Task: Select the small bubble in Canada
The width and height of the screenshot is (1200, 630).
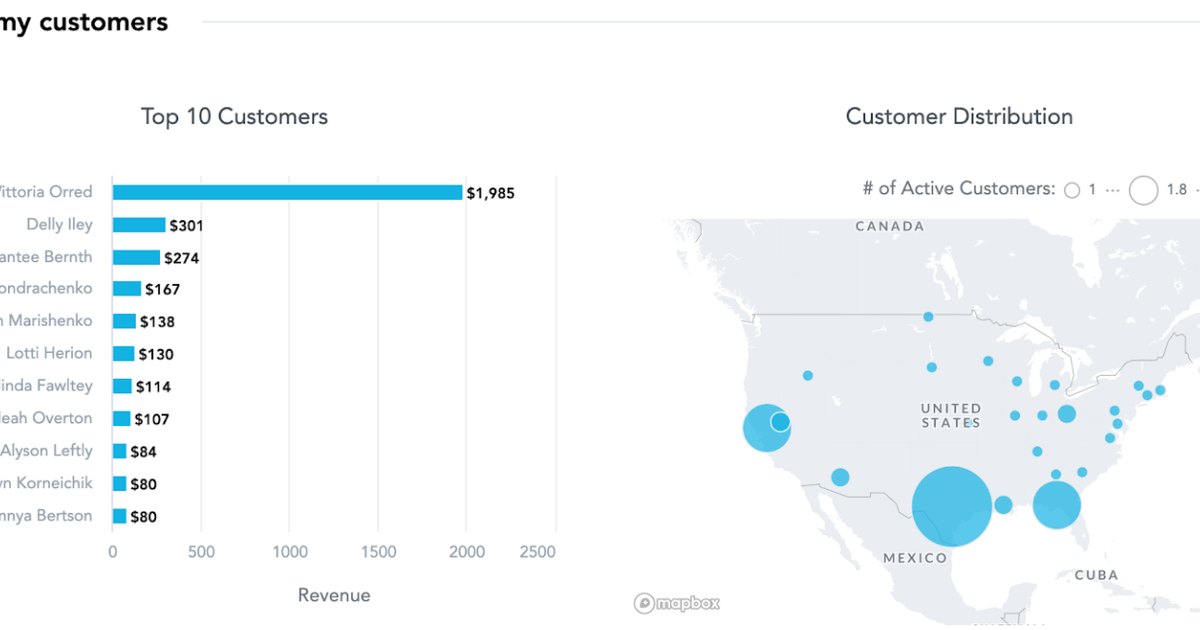Action: [x=927, y=316]
